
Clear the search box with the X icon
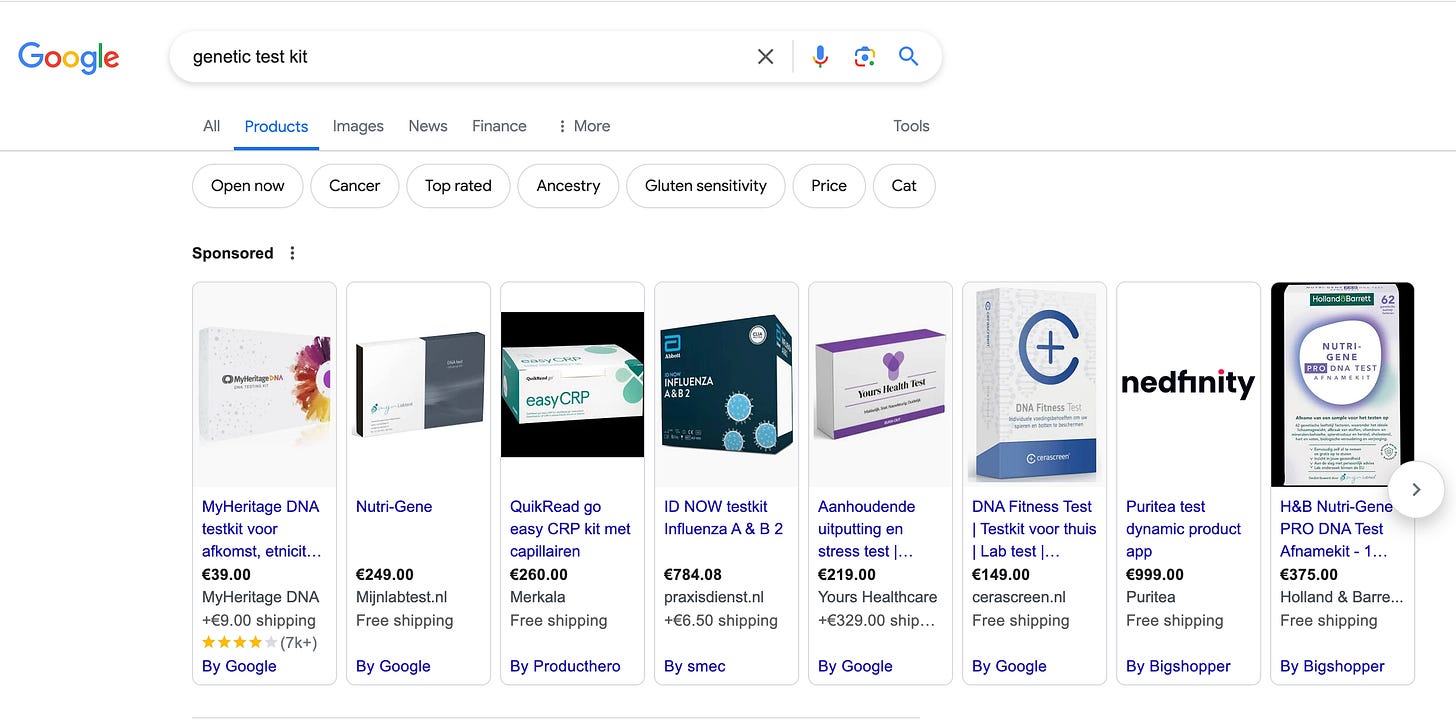coord(766,57)
